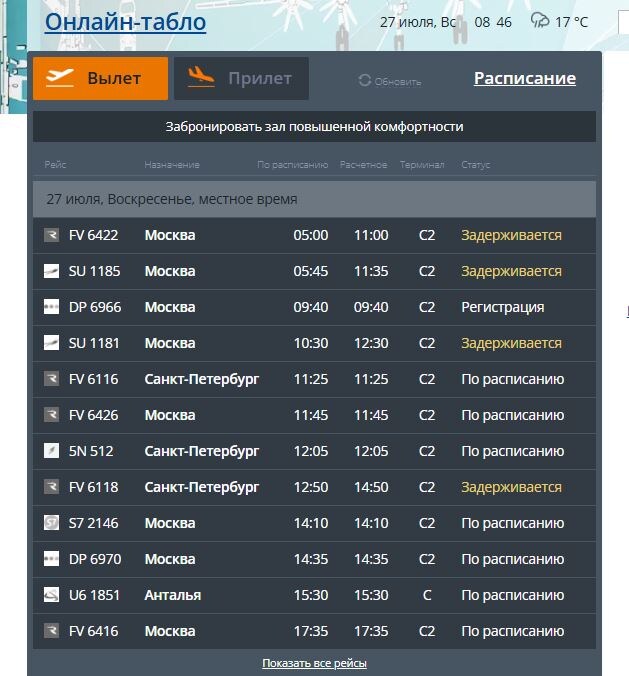
Task: Click the S7 airline logo for S7 2146
Action: point(51,523)
